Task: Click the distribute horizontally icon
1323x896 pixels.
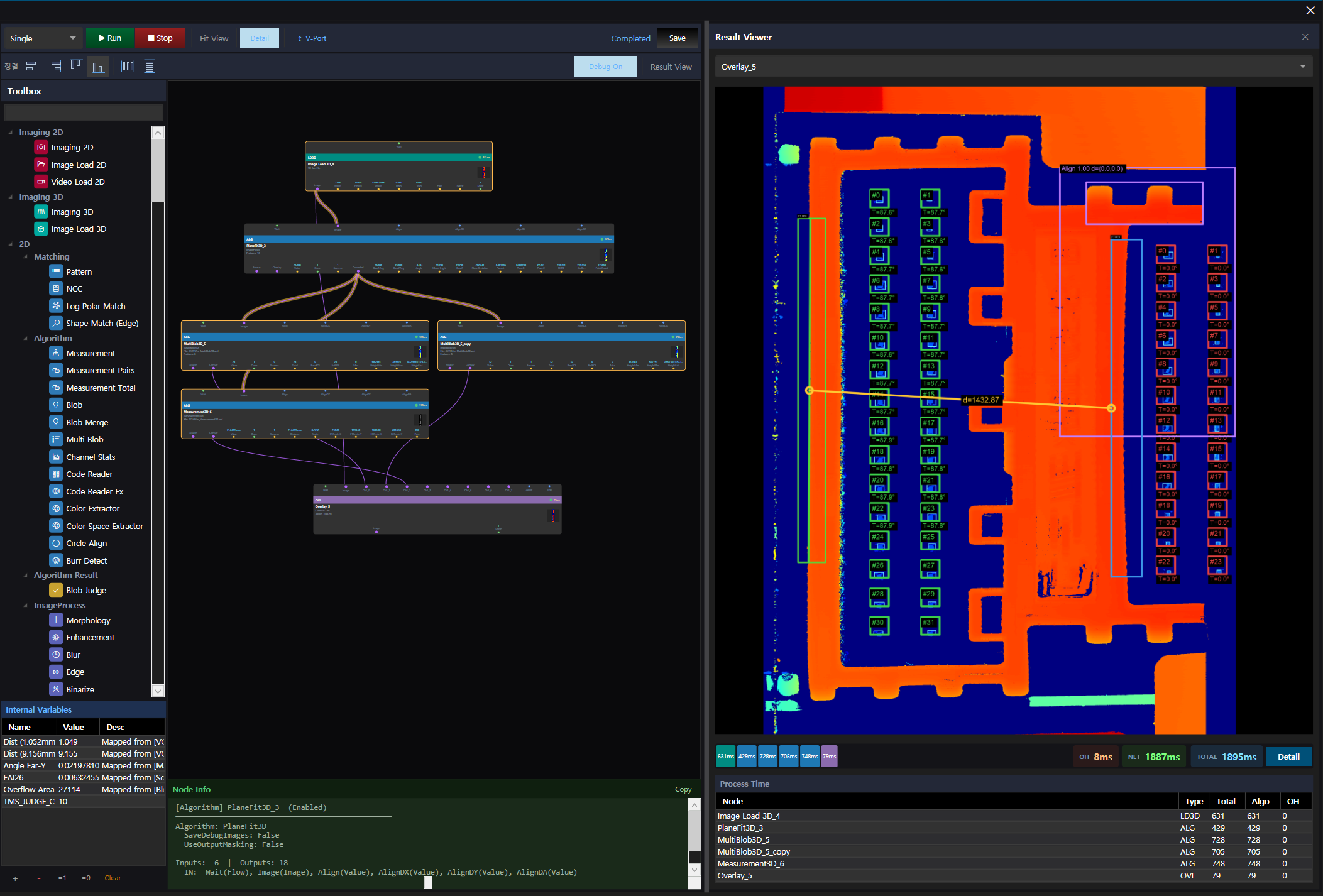Action: (128, 66)
